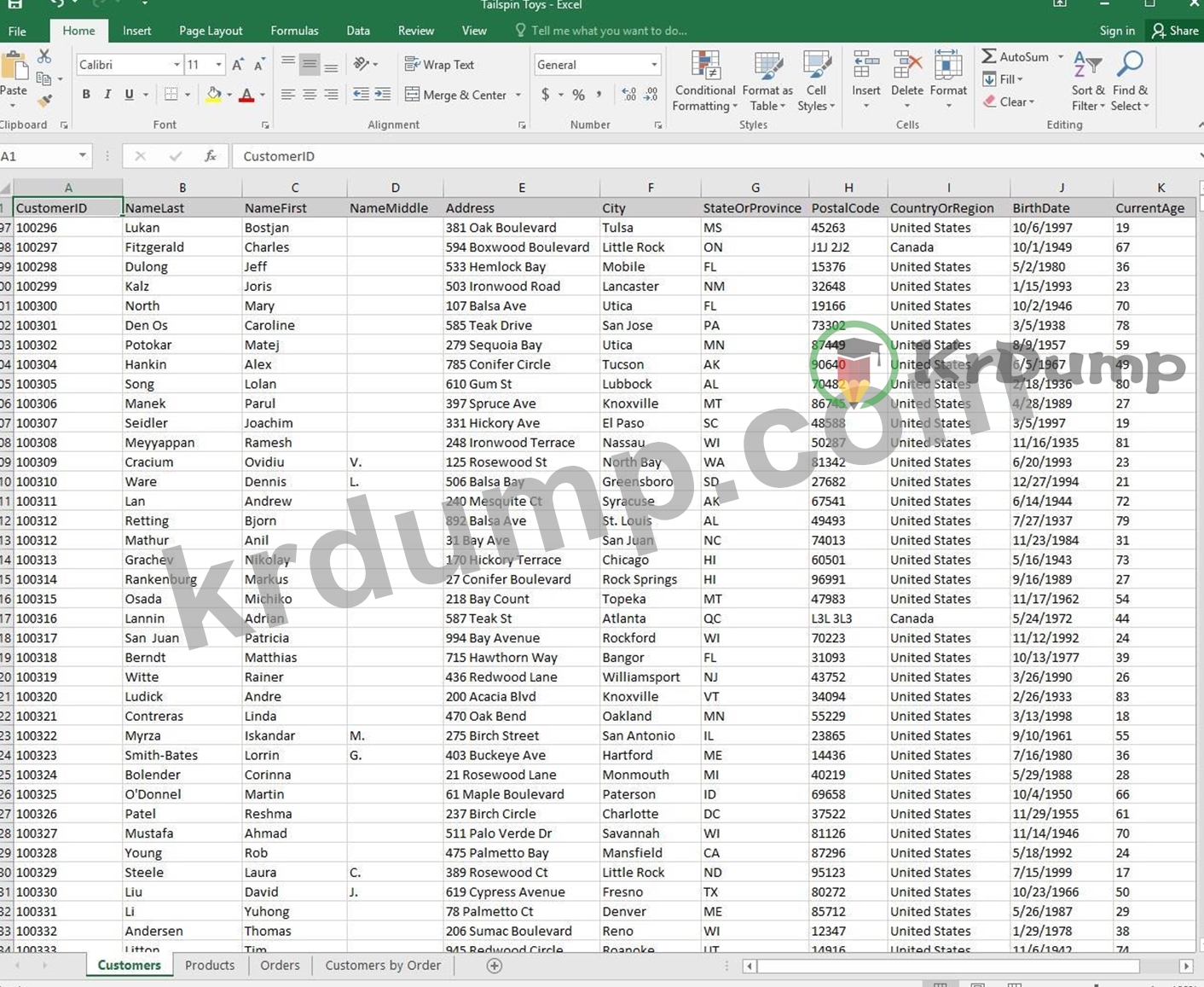The height and width of the screenshot is (987, 1204).
Task: Click the Fill Color bucket icon
Action: pyautogui.click(x=214, y=95)
